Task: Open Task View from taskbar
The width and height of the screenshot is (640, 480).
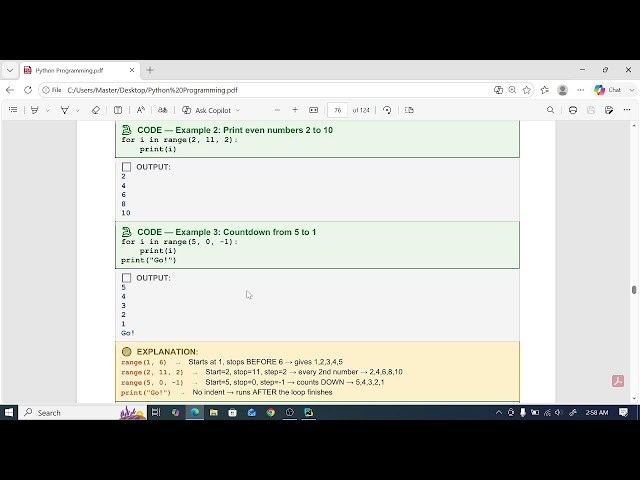Action: click(x=156, y=413)
